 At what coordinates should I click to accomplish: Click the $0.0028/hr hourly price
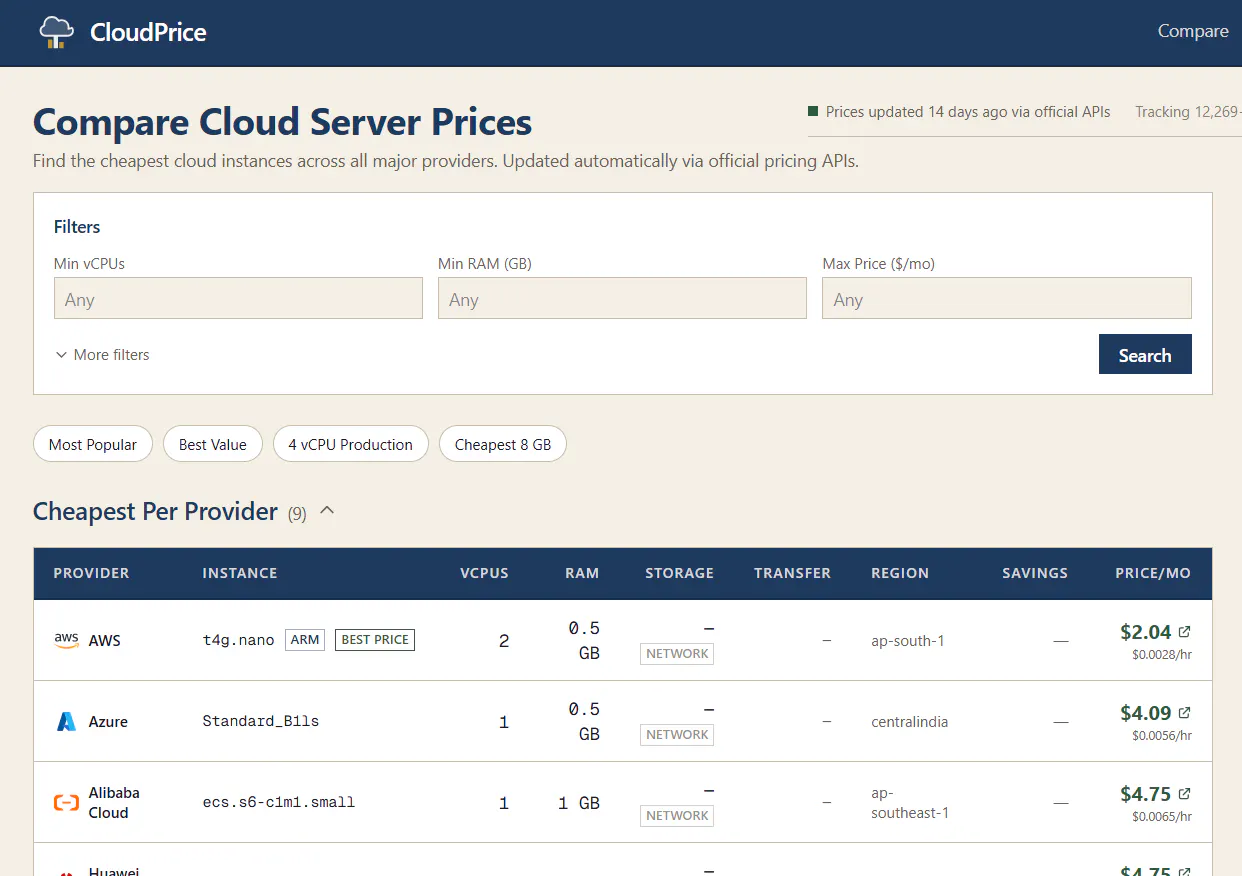coord(1162,655)
